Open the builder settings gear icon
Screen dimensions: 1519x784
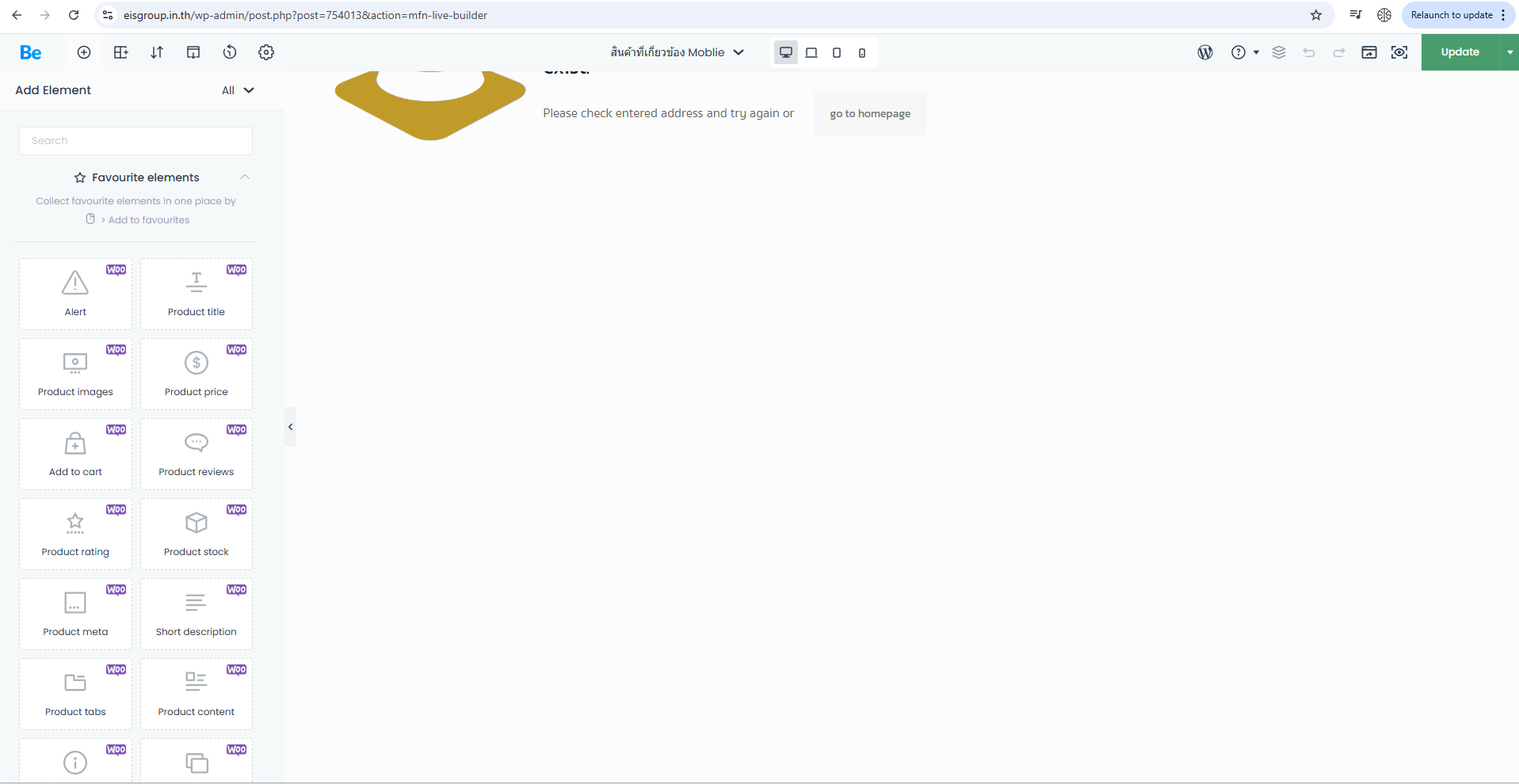click(x=266, y=52)
